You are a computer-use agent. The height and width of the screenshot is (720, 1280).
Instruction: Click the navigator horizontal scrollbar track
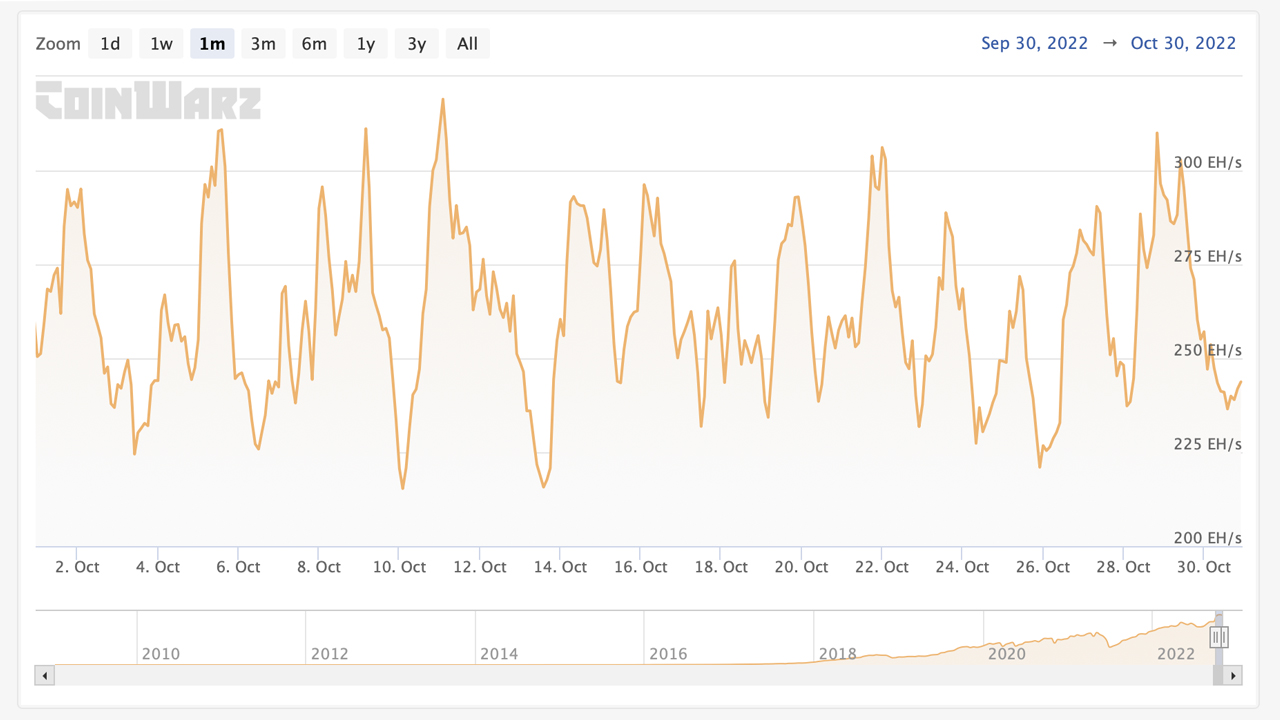pyautogui.click(x=633, y=676)
